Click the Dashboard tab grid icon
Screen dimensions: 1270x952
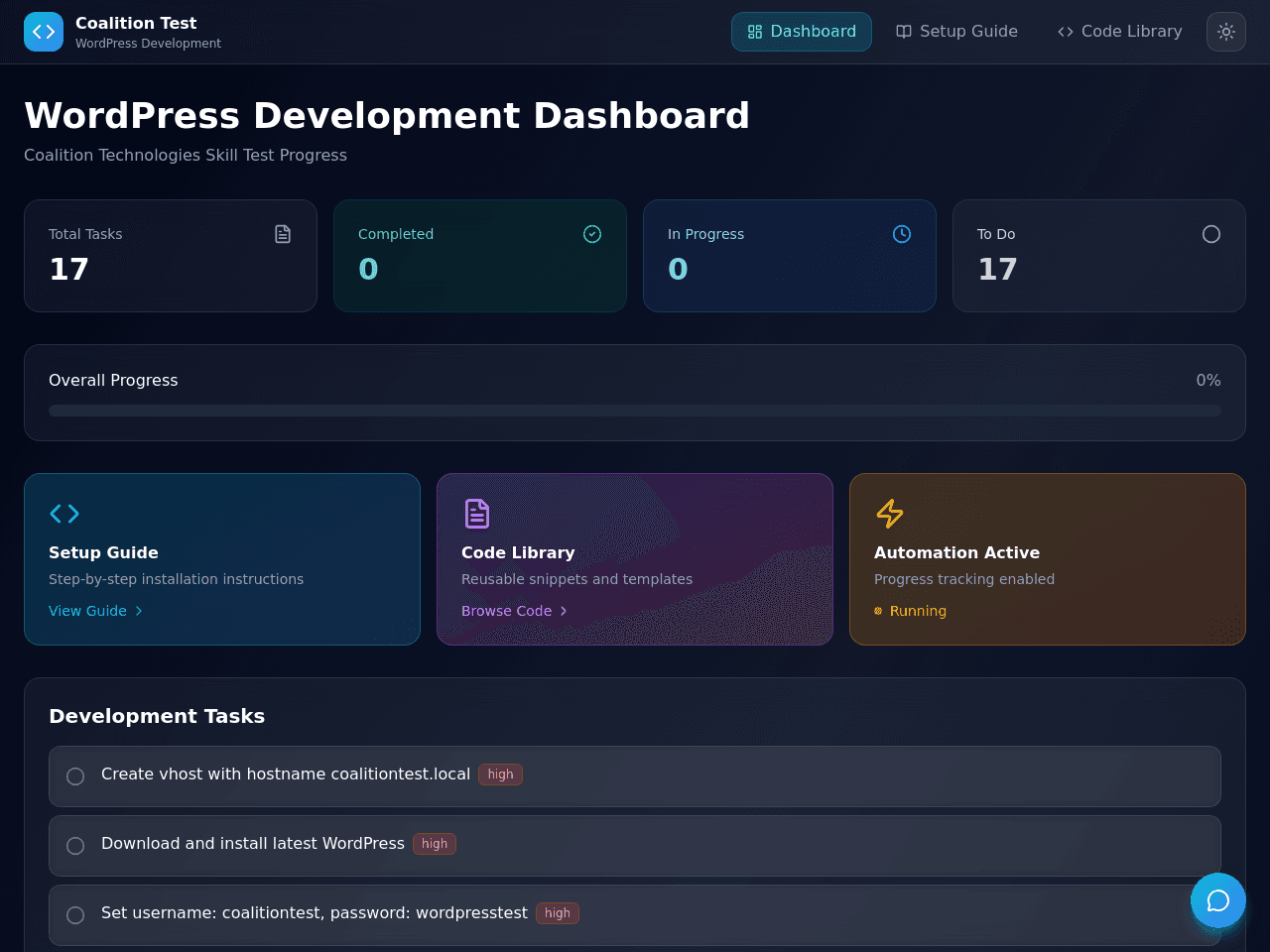[x=755, y=32]
